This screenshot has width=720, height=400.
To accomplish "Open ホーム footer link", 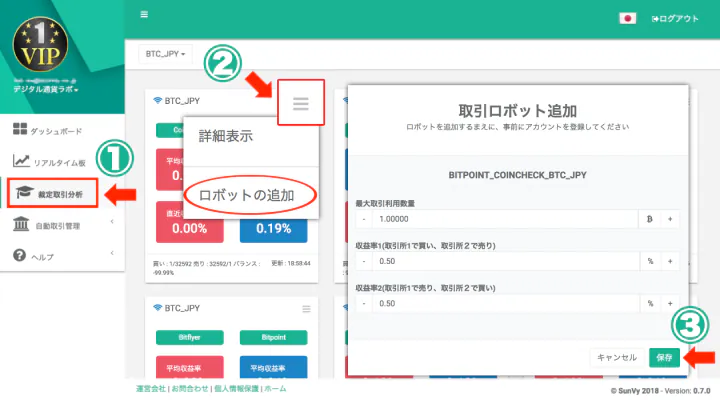I will click(x=276, y=389).
